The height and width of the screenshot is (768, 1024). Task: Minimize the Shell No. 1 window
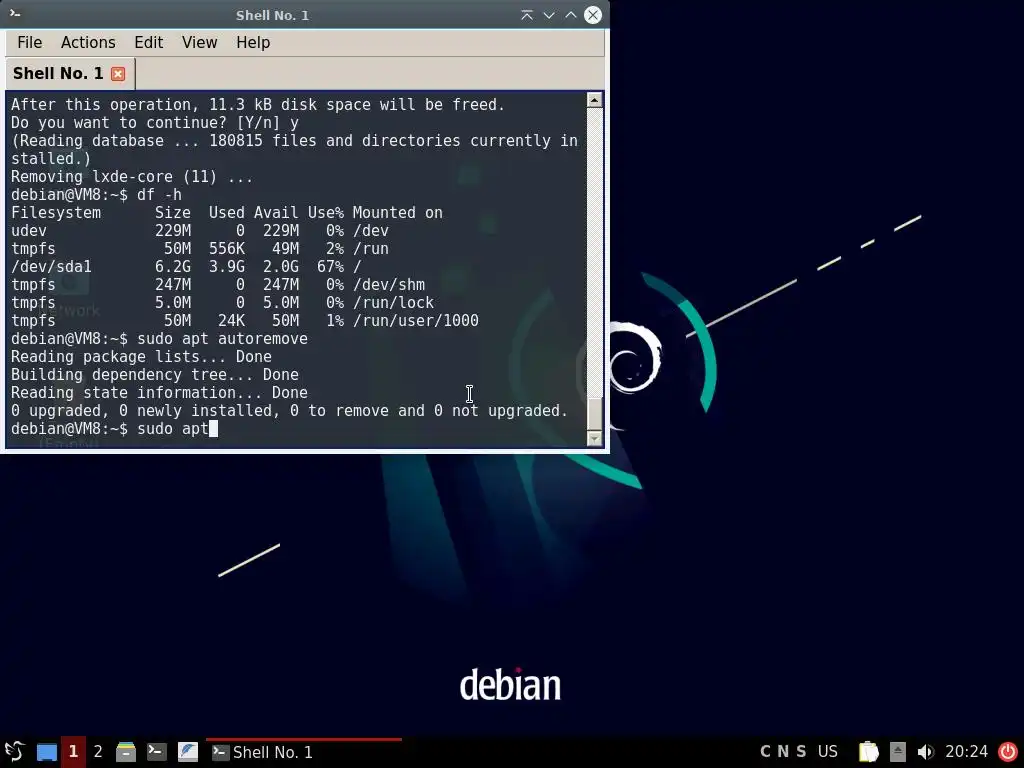point(549,15)
